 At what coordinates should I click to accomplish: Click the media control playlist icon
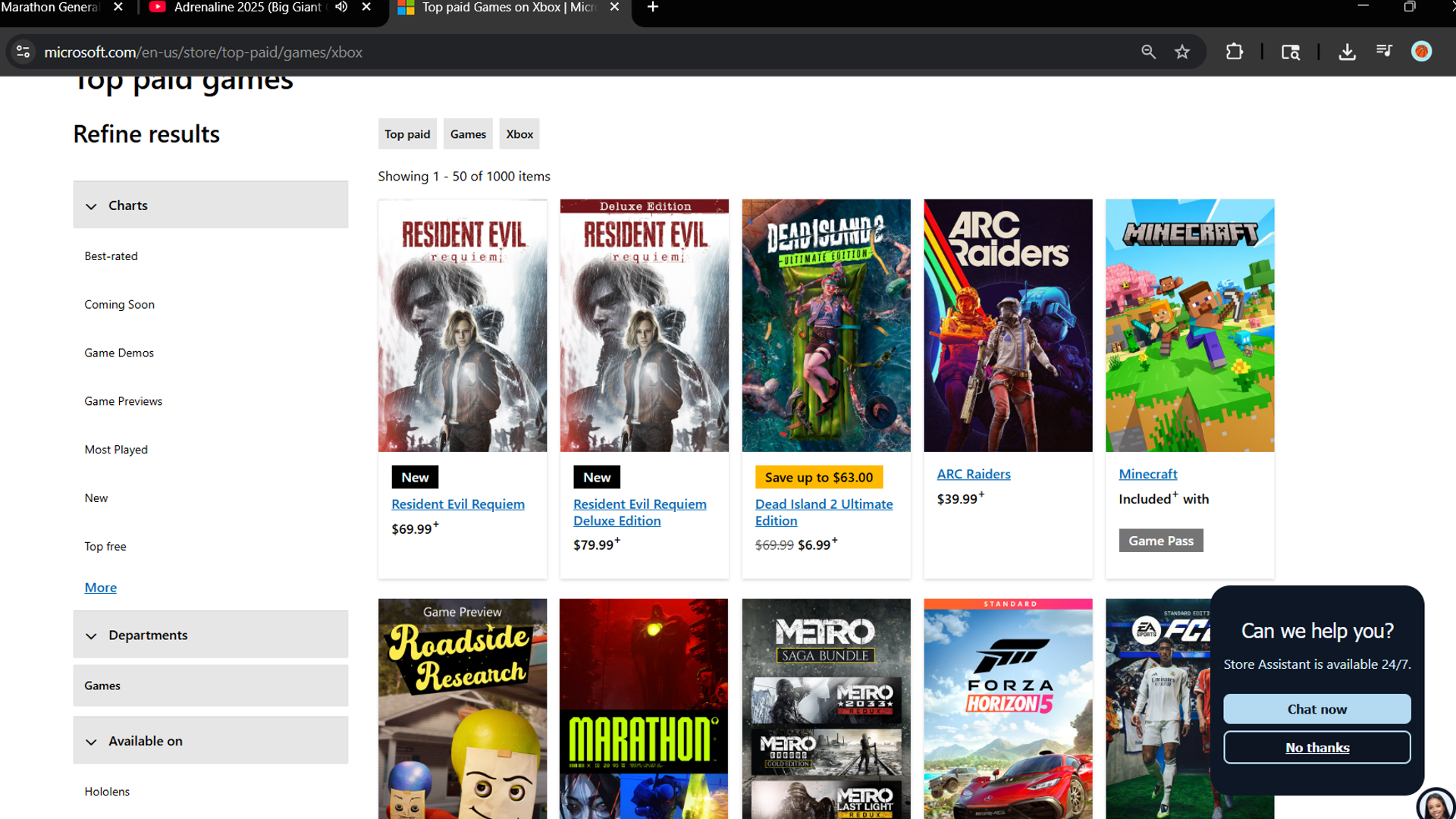pyautogui.click(x=1384, y=52)
